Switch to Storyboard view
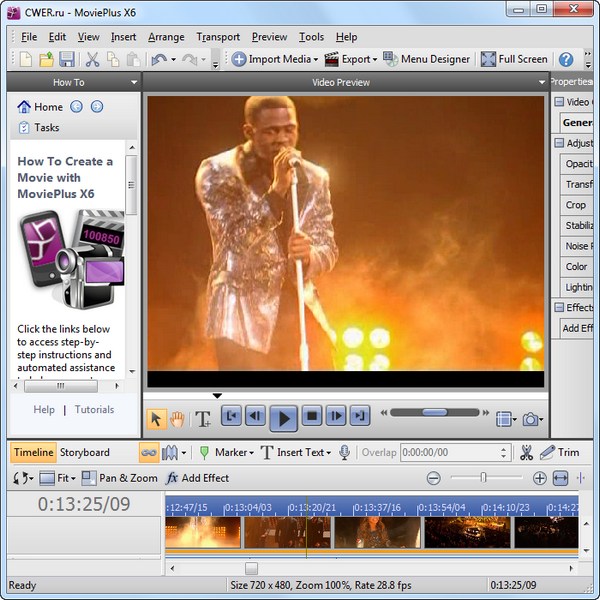This screenshot has width=600, height=600. [x=85, y=453]
